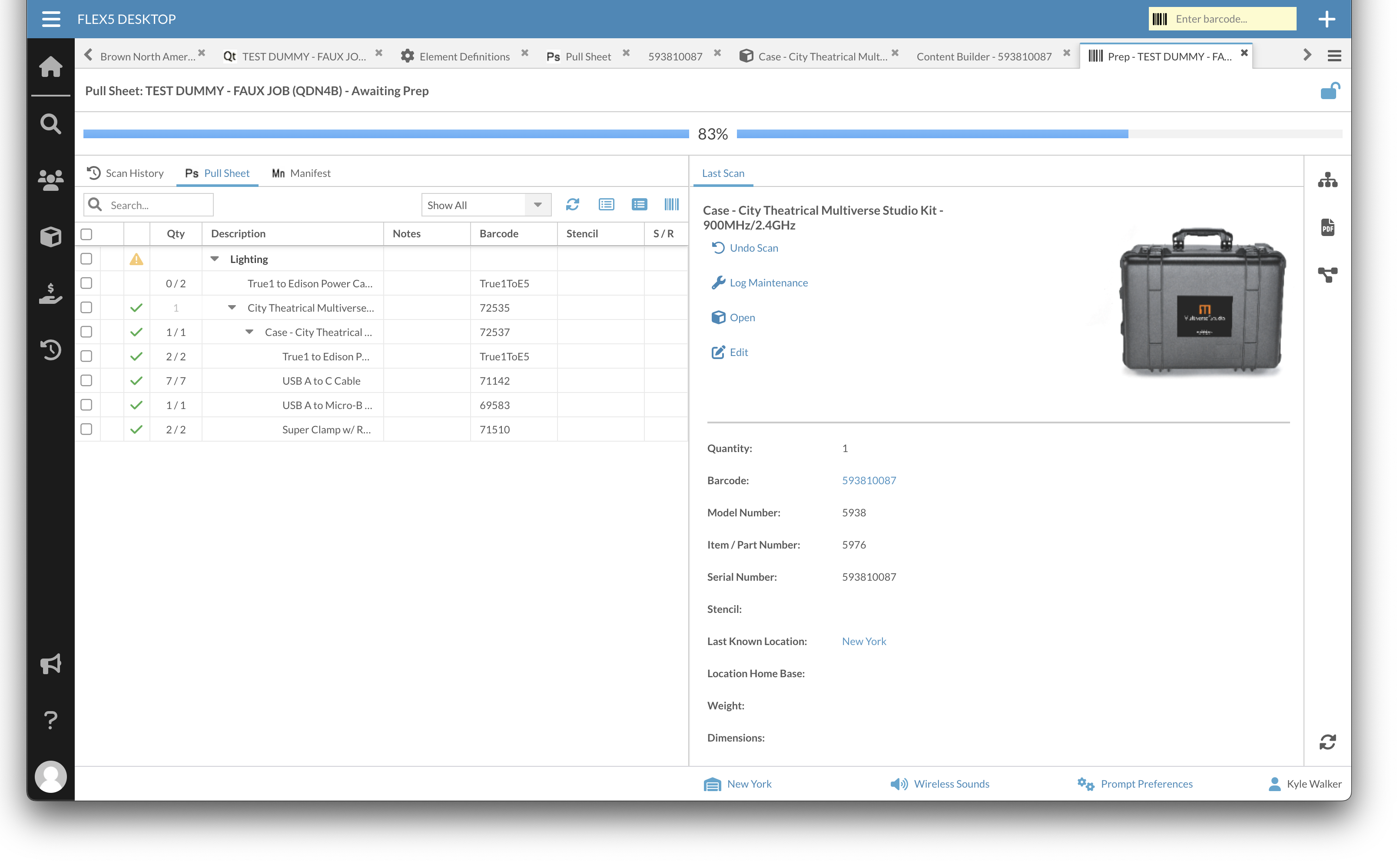Tick the select-all header checkbox
This screenshot has height=865, width=1400.
click(86, 234)
